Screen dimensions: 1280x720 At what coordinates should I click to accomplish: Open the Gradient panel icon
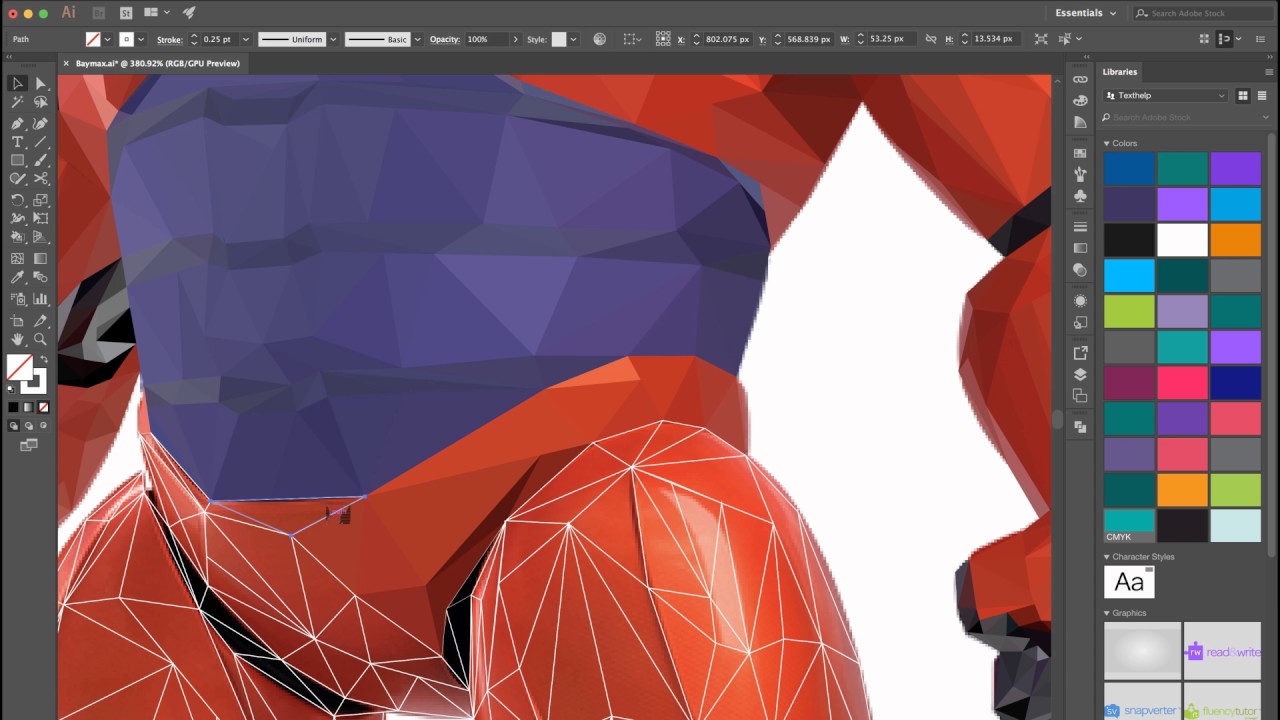1080,247
